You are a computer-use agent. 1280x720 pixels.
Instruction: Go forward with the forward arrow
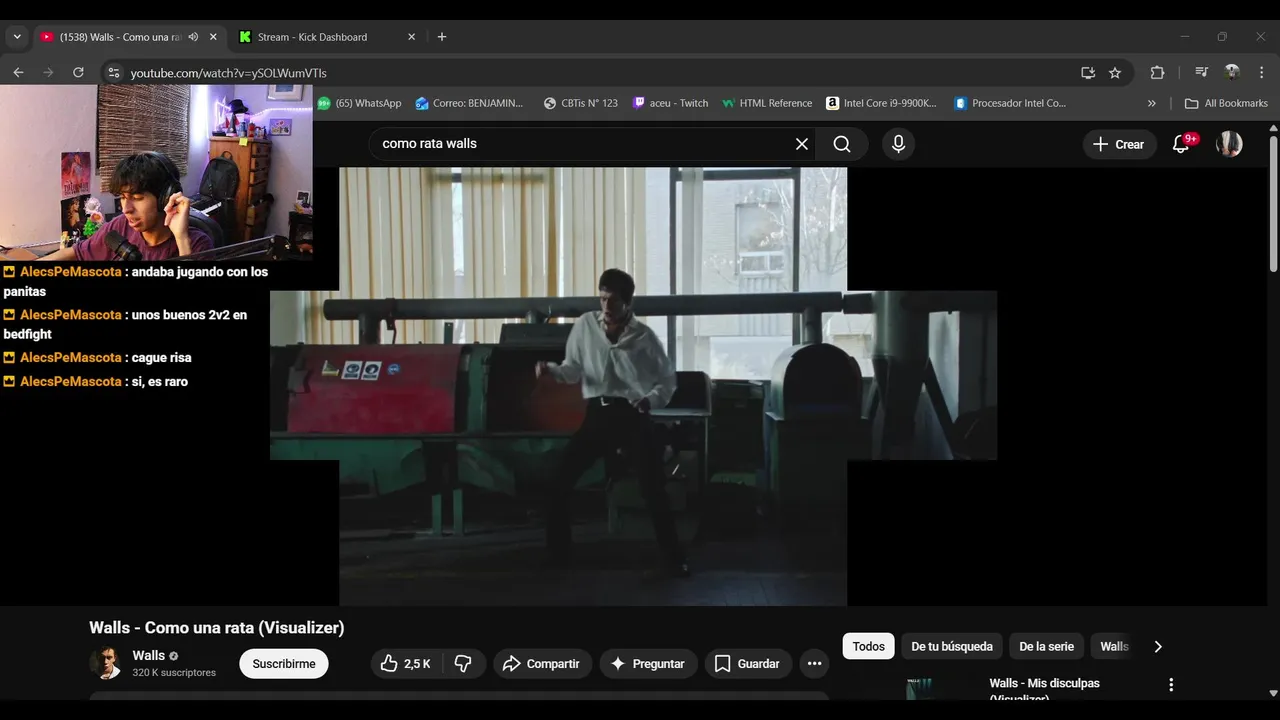click(48, 73)
